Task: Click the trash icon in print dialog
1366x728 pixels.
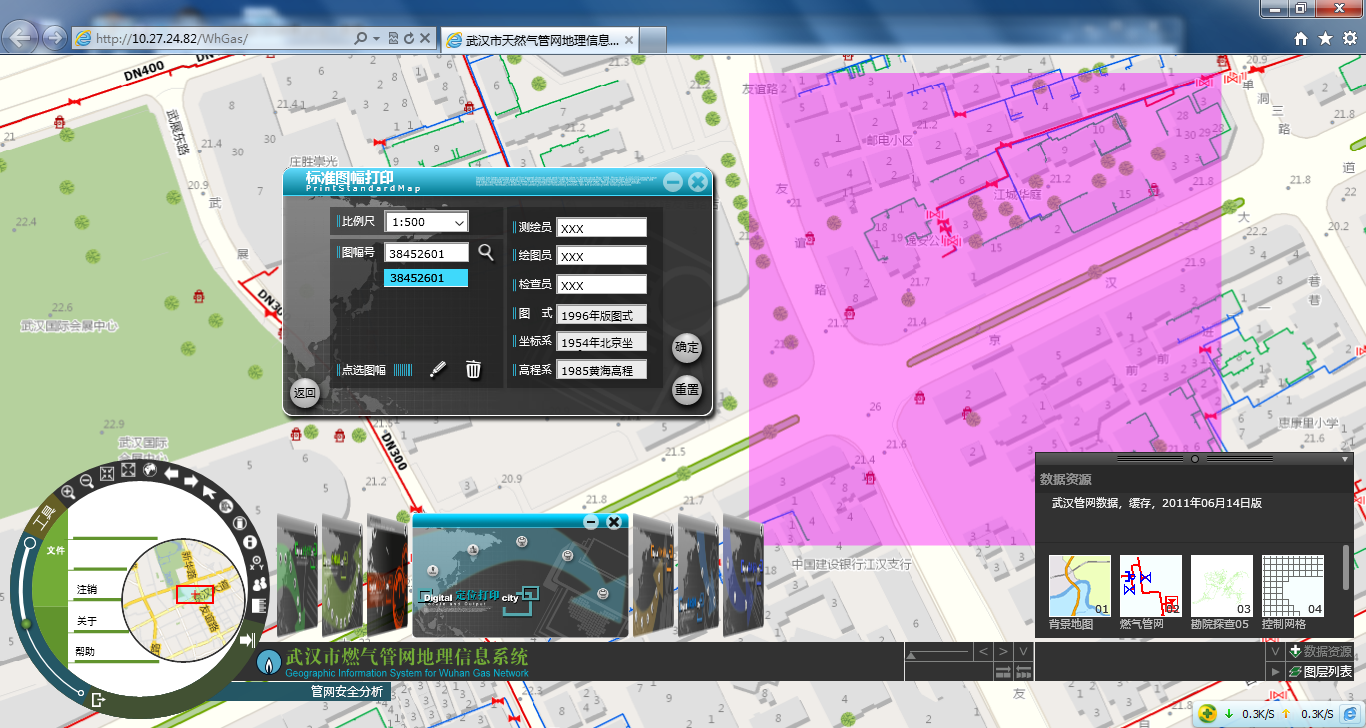Action: [x=473, y=370]
